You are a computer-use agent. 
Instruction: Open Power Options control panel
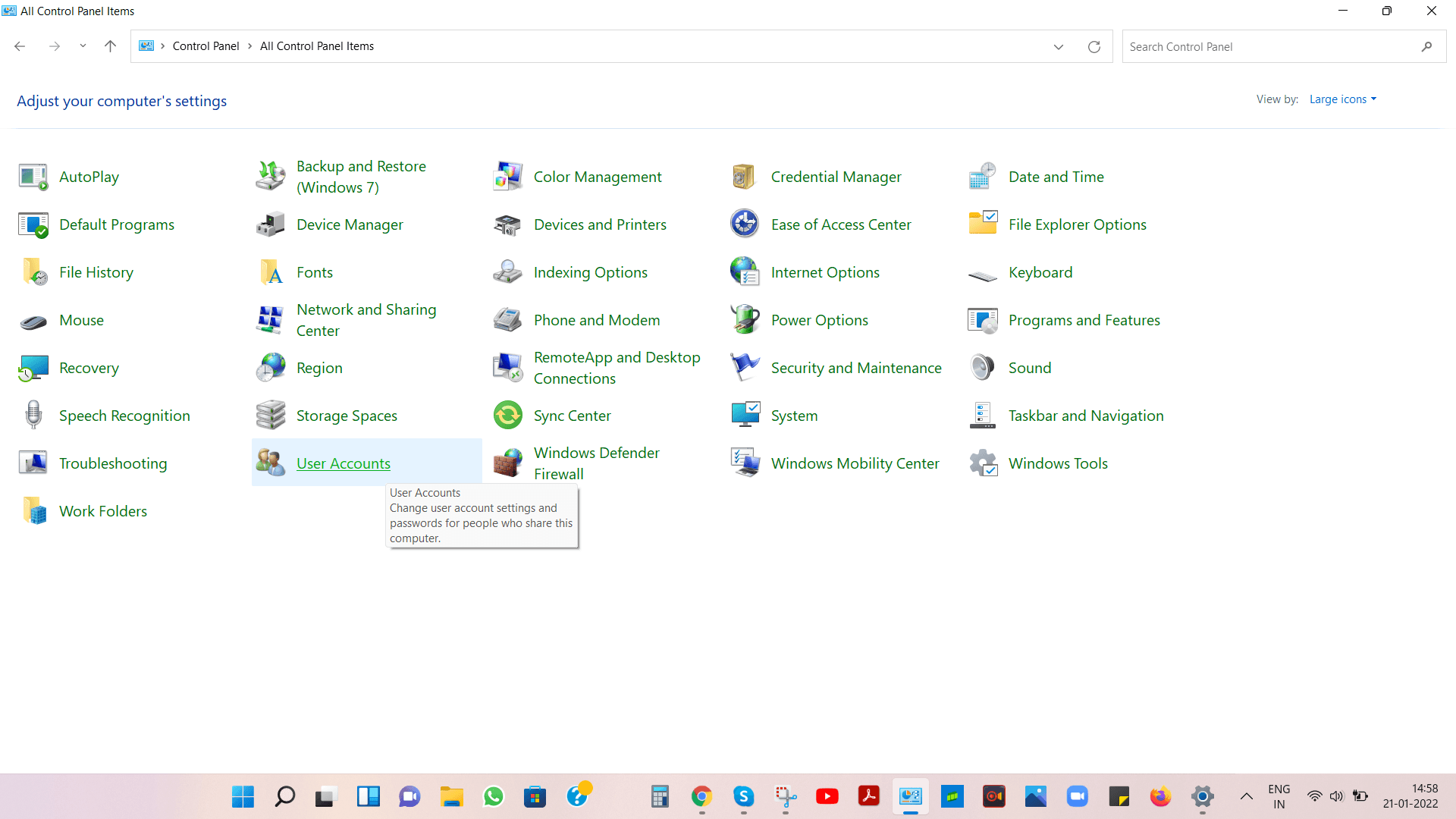(820, 320)
